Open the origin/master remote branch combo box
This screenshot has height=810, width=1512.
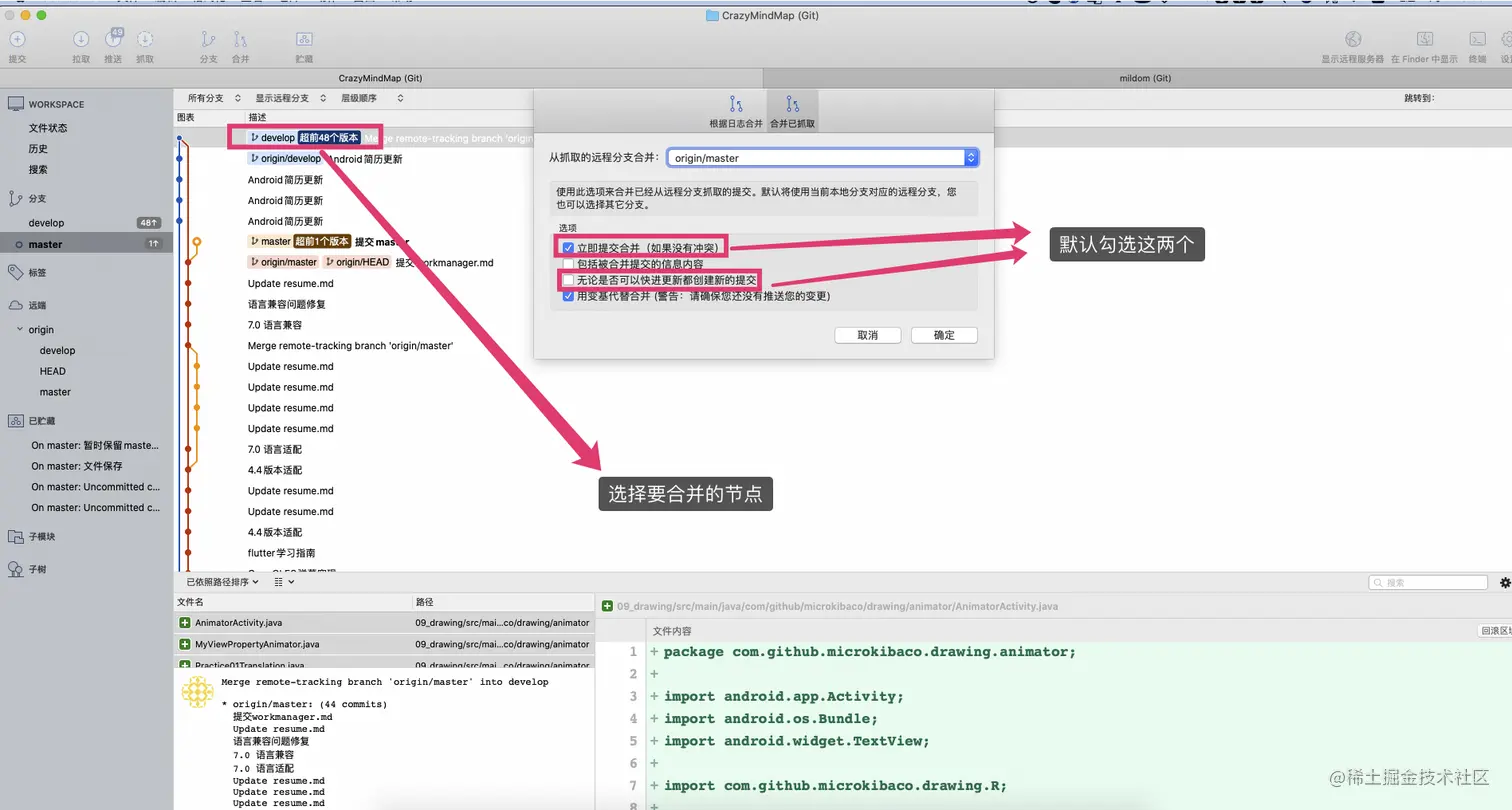click(x=822, y=158)
